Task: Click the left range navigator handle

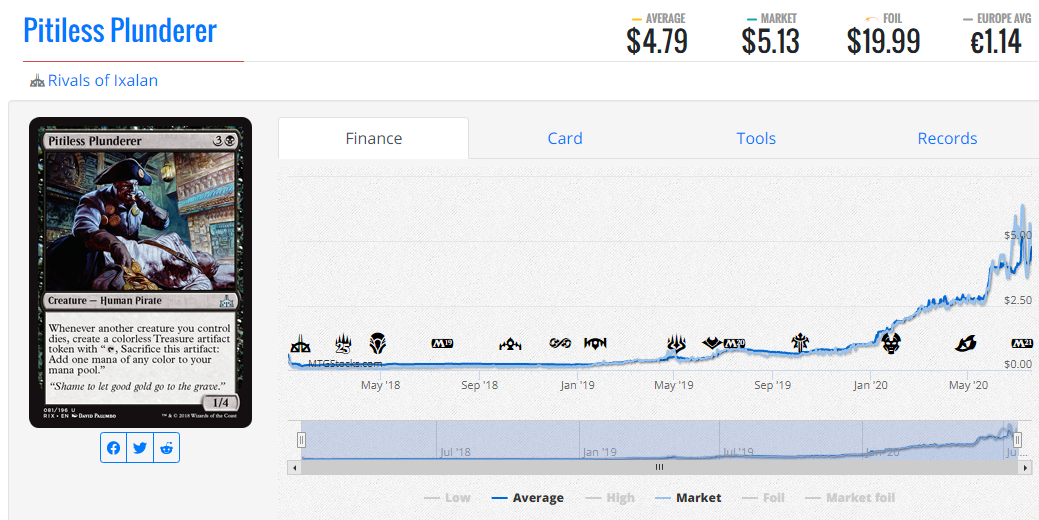Action: coord(301,439)
